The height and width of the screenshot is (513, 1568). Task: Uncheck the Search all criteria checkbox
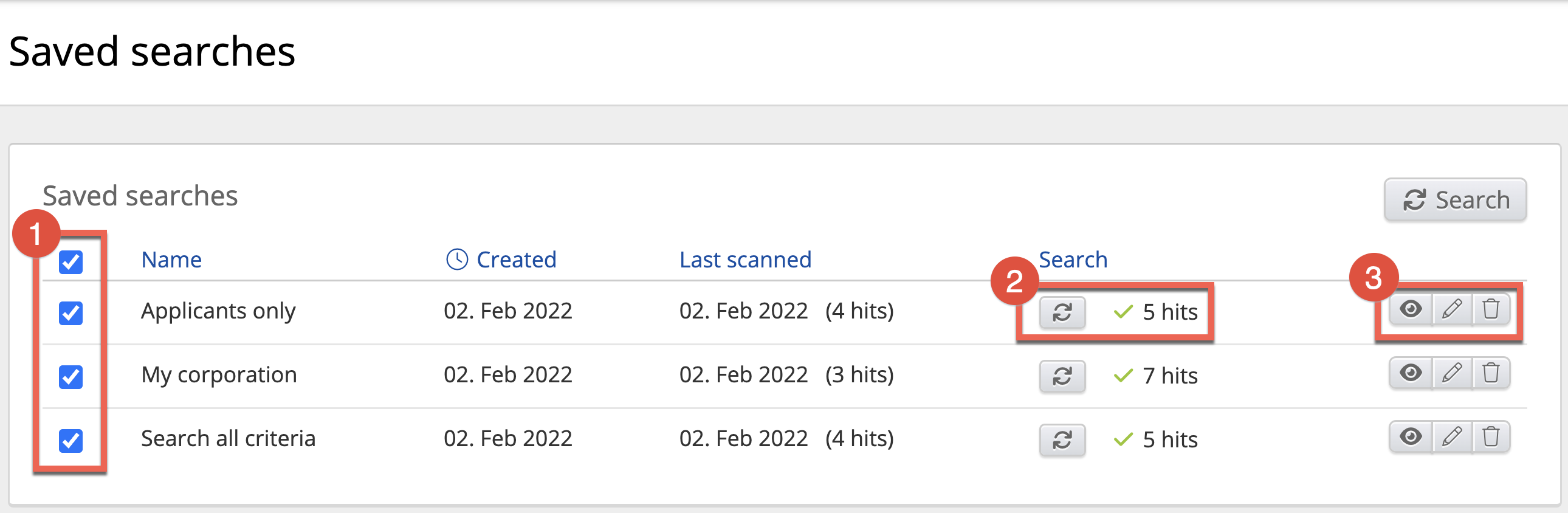click(70, 441)
